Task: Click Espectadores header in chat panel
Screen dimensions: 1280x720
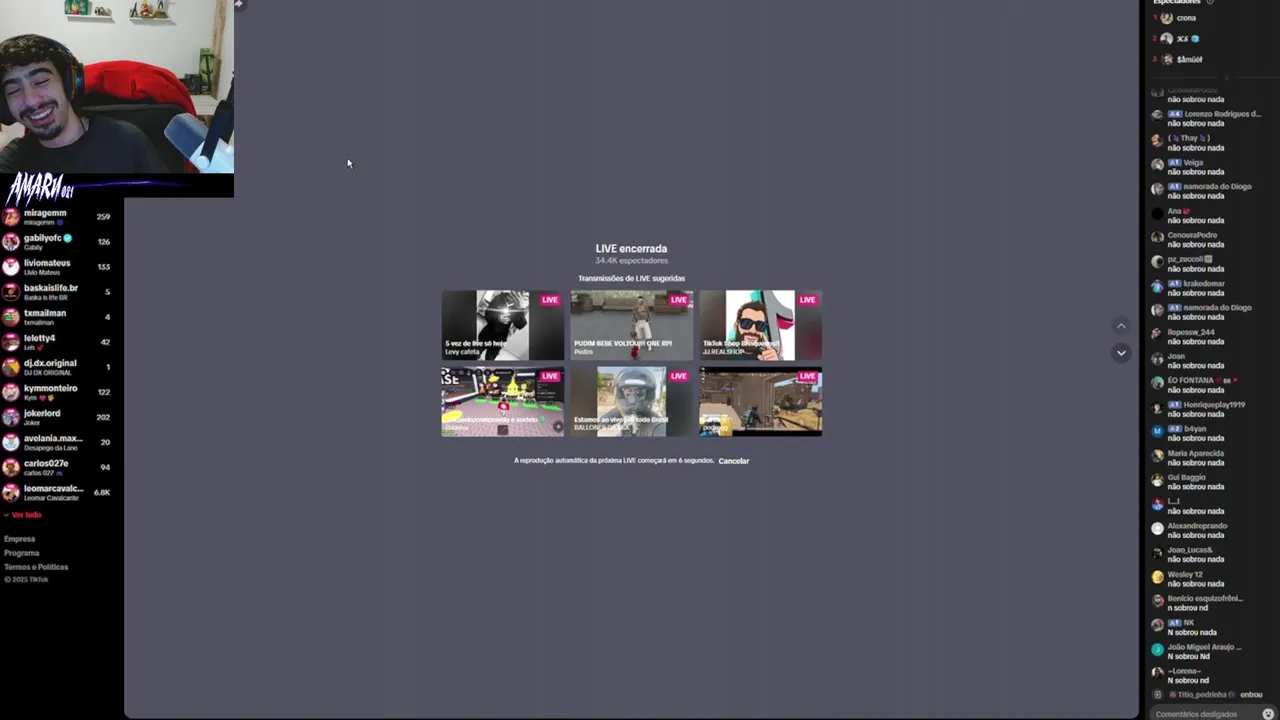Action: (x=1176, y=2)
